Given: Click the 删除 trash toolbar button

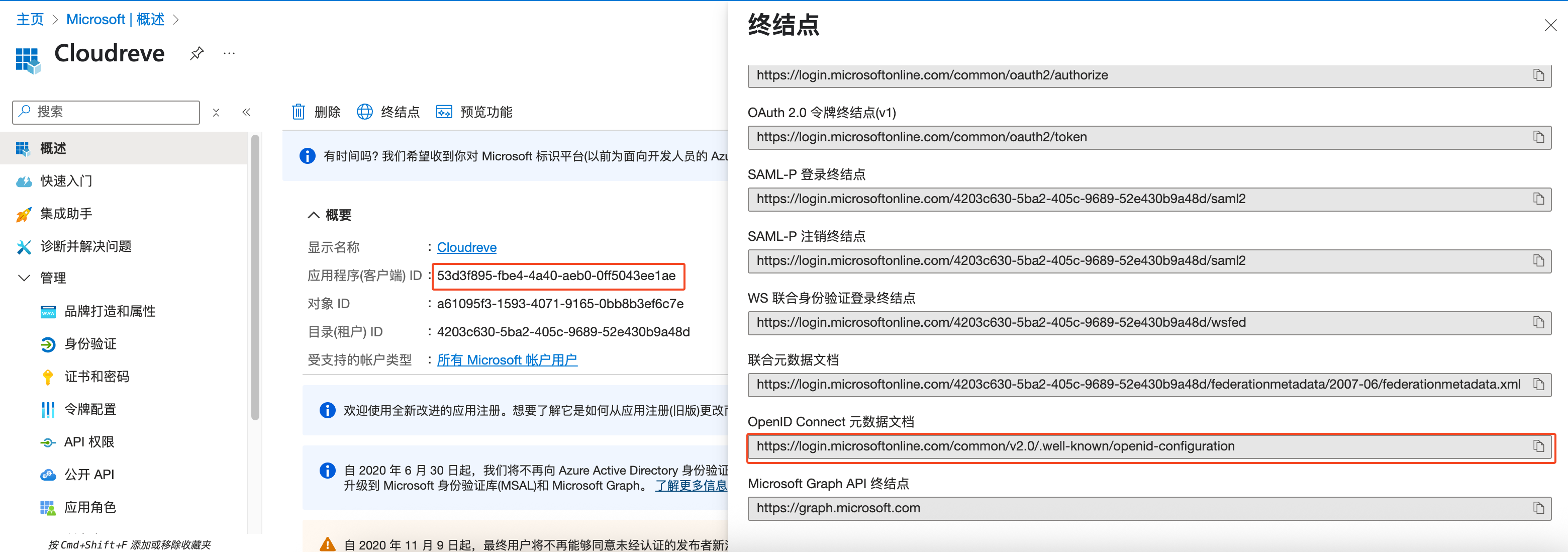Looking at the screenshot, I should tap(316, 112).
